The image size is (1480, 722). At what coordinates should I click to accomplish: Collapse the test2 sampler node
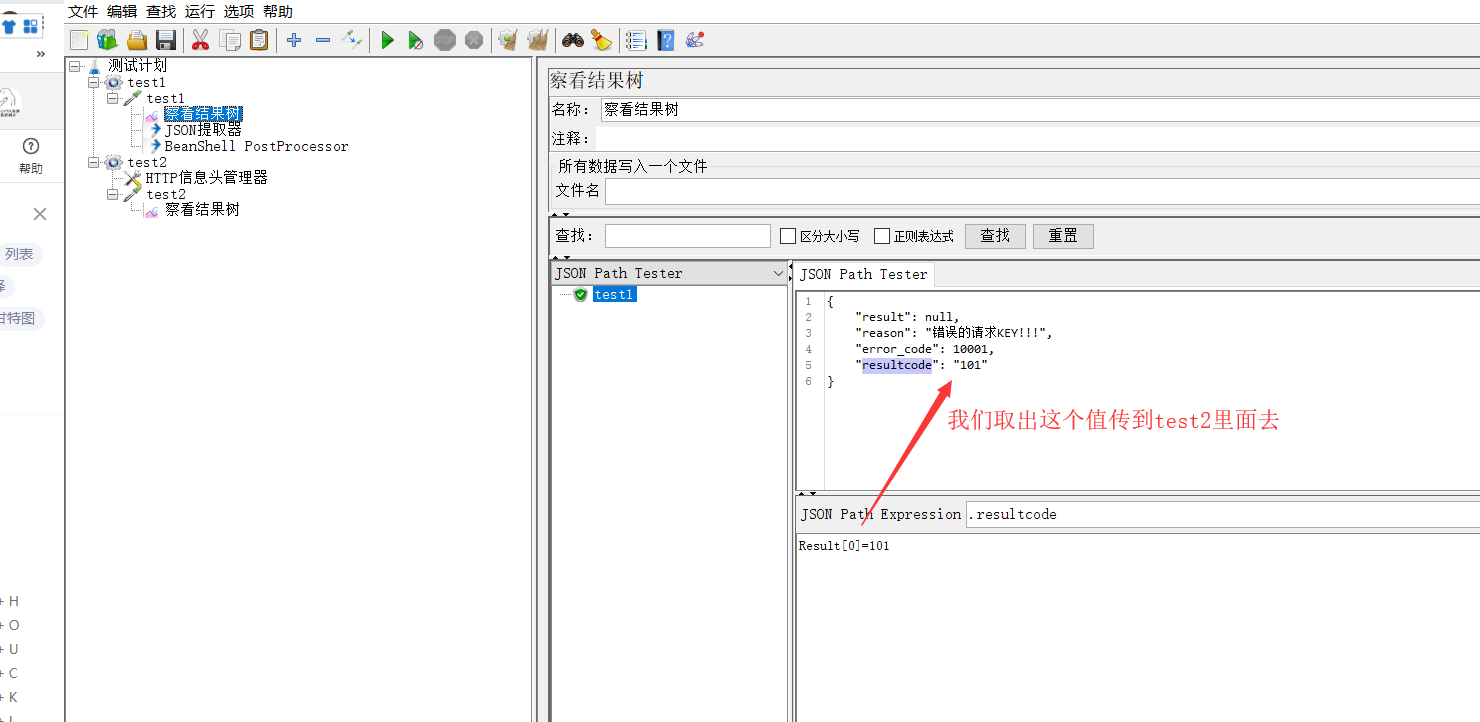point(113,194)
